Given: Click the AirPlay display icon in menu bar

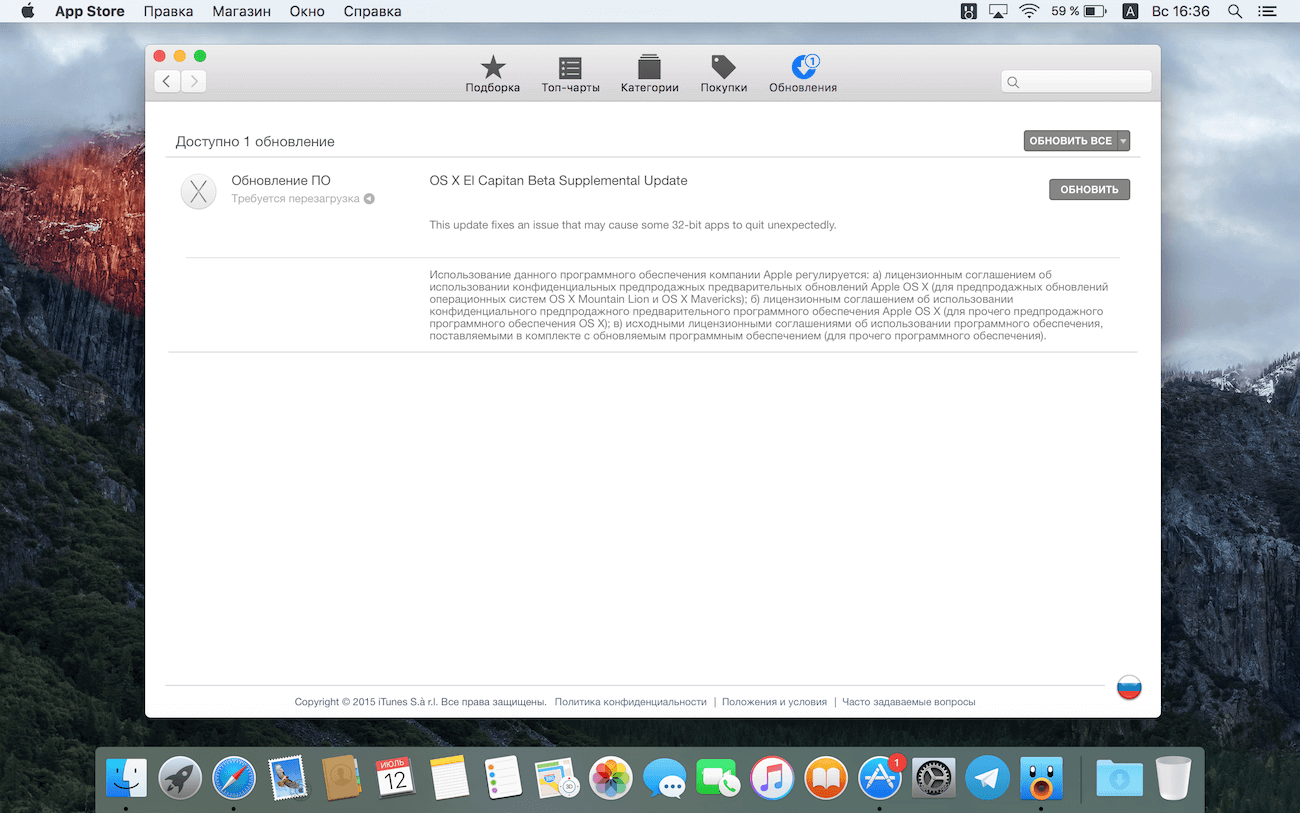Looking at the screenshot, I should [x=998, y=11].
